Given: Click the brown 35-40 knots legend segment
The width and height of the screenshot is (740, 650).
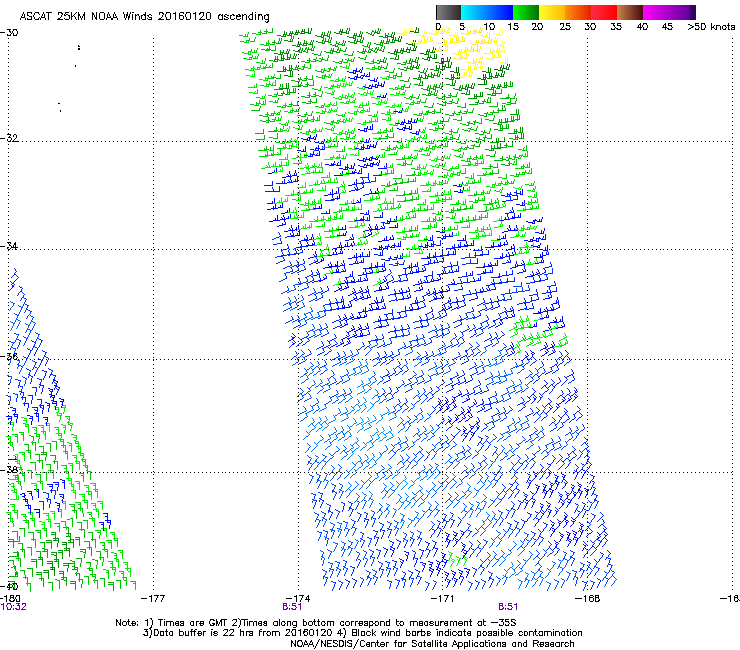Looking at the screenshot, I should click(630, 12).
